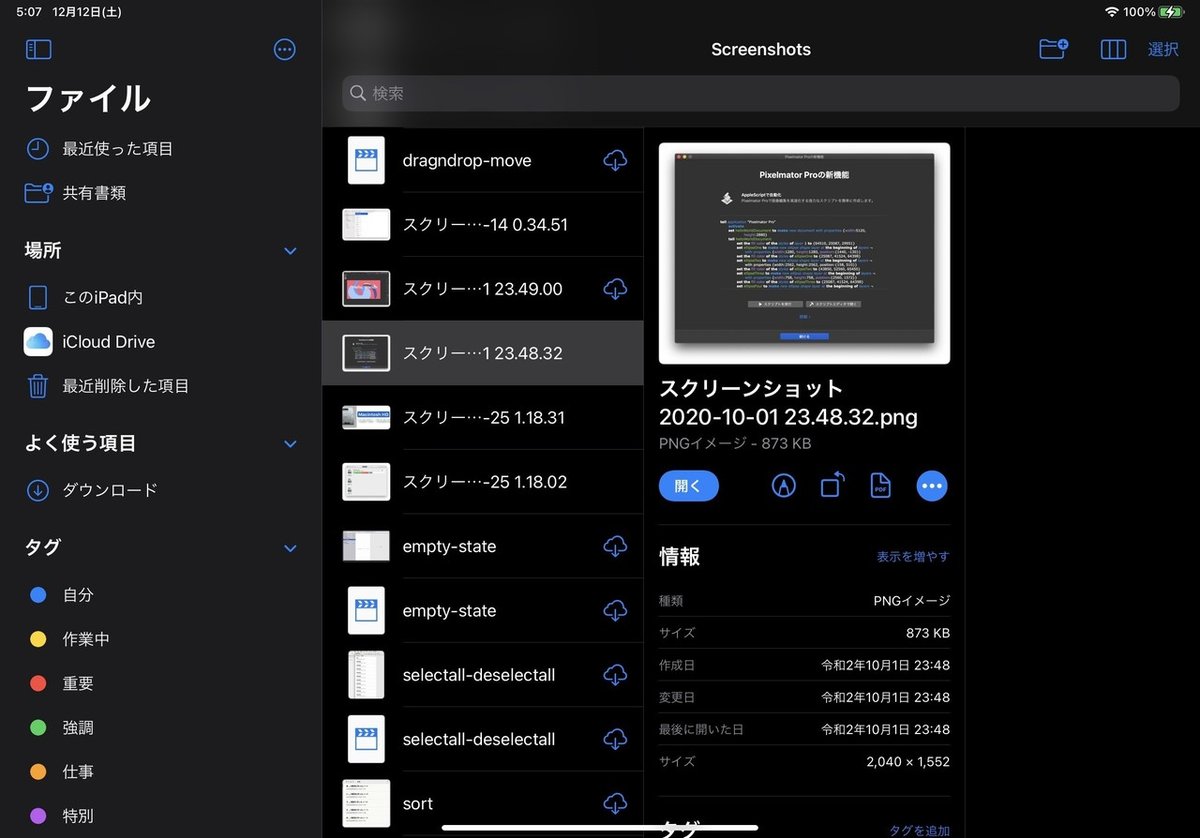Download video selectall-deselectall from iCloud
The width and height of the screenshot is (1200, 838).
coord(615,739)
